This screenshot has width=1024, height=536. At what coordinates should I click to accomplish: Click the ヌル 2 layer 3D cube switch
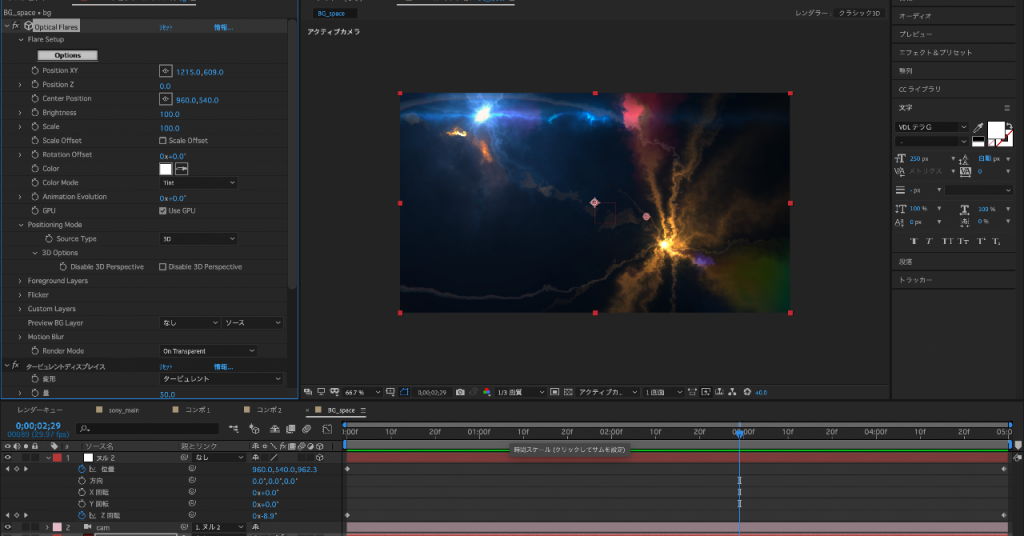(x=319, y=458)
